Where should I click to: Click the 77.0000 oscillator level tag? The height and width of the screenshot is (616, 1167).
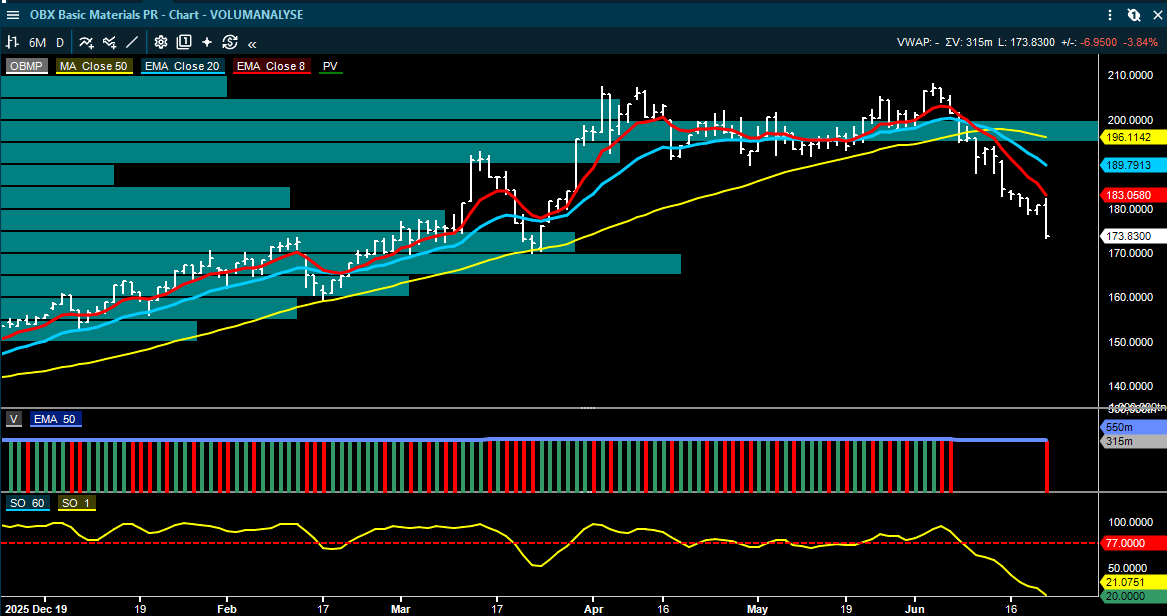coord(1132,543)
